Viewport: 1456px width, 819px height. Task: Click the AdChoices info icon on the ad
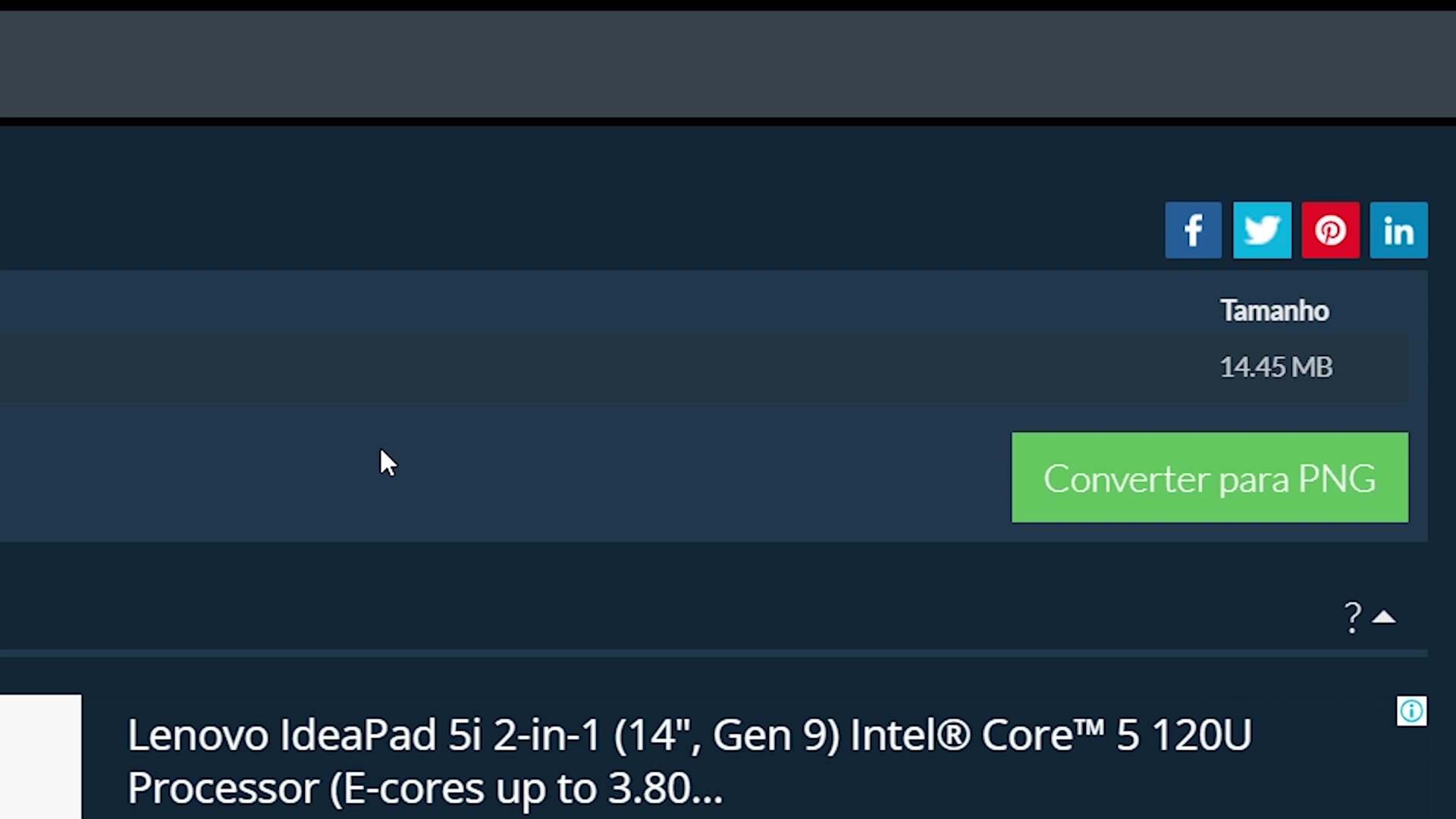pyautogui.click(x=1411, y=711)
